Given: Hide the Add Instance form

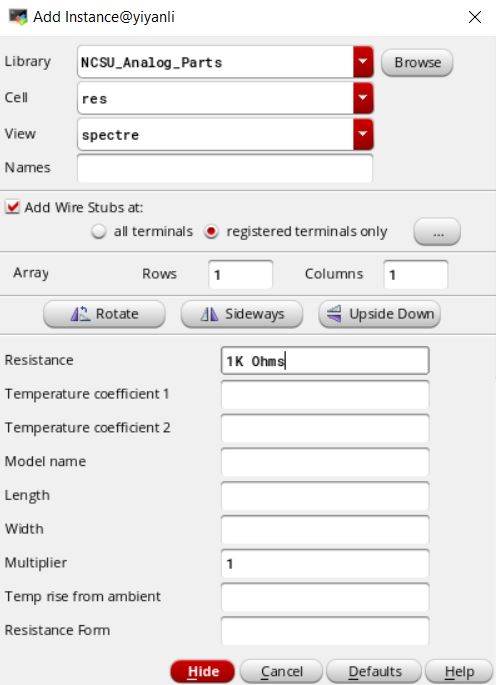Looking at the screenshot, I should tap(203, 671).
